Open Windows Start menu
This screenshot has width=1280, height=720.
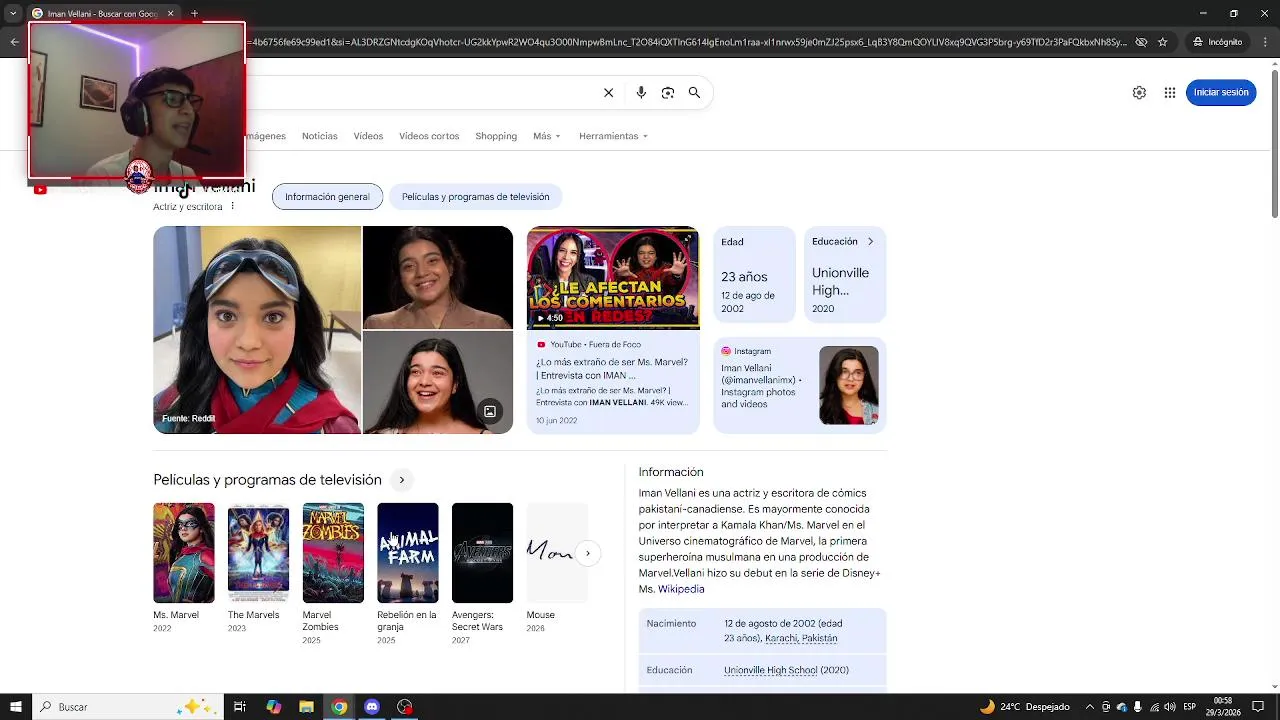click(x=15, y=707)
